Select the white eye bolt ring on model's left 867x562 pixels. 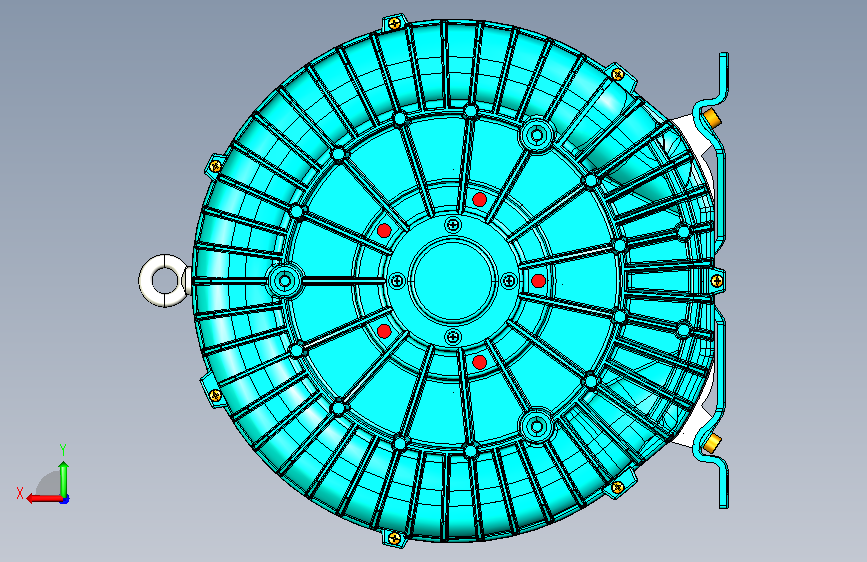pyautogui.click(x=164, y=280)
